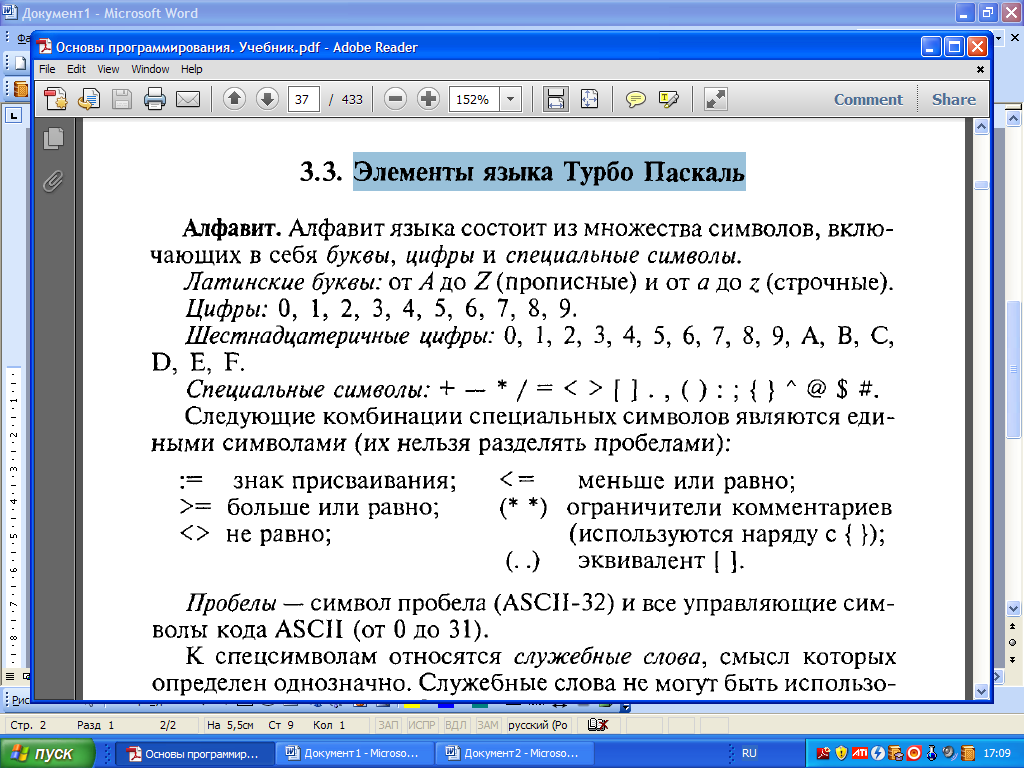Click the Word tab stop selector 'L' button

(x=13, y=116)
